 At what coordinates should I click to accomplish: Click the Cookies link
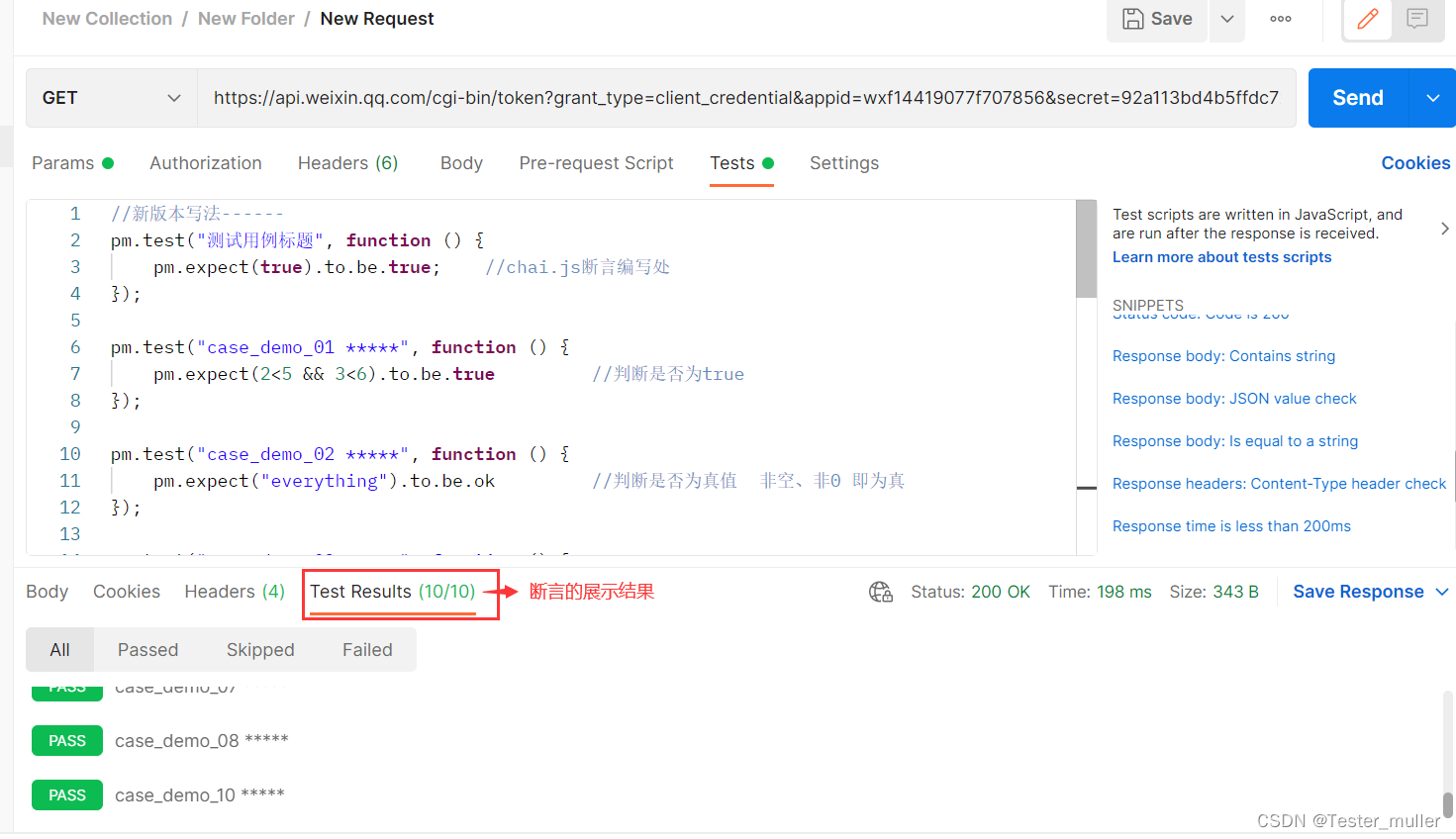pos(1415,163)
